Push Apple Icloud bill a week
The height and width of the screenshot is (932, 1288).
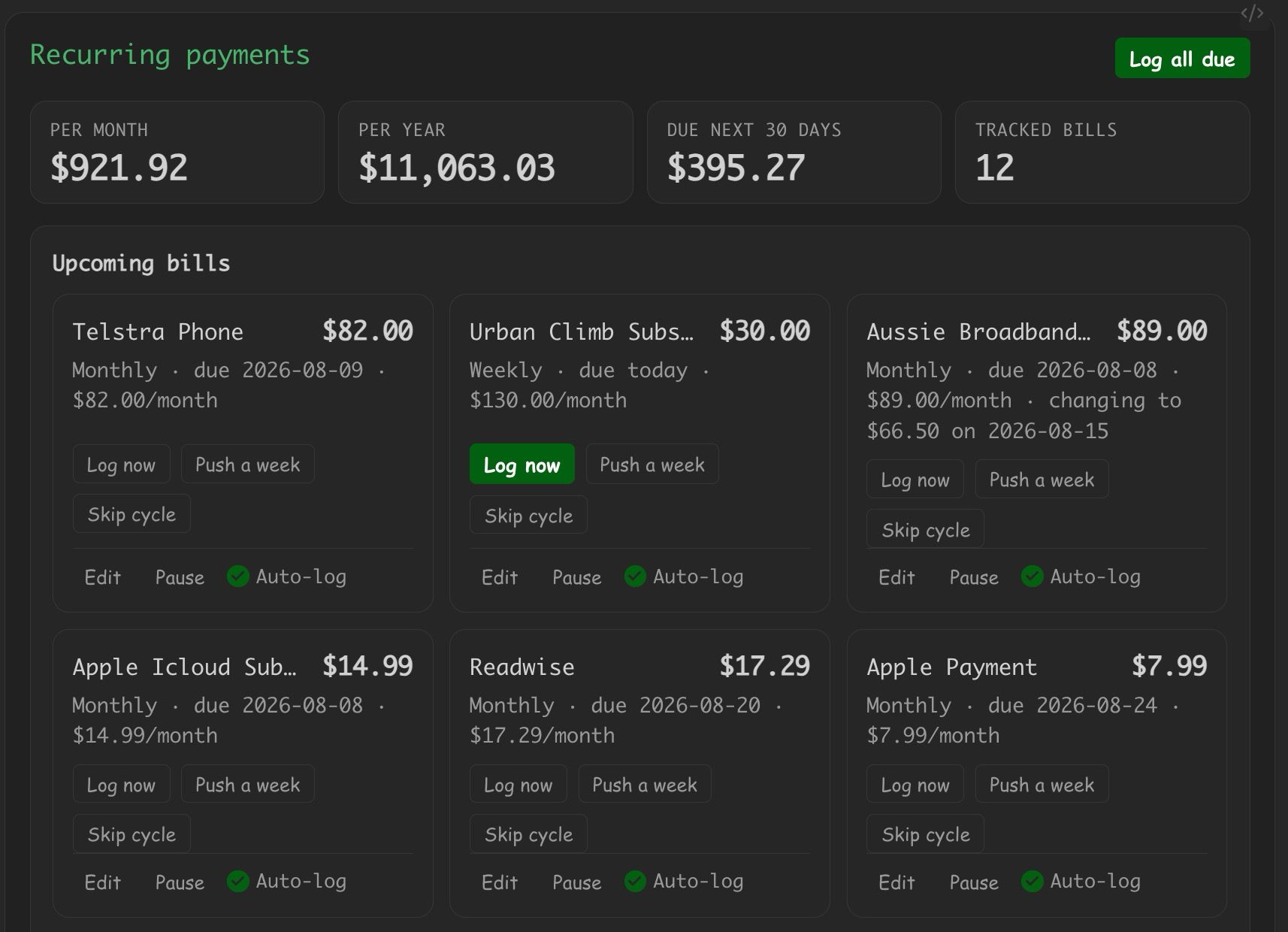click(x=247, y=784)
